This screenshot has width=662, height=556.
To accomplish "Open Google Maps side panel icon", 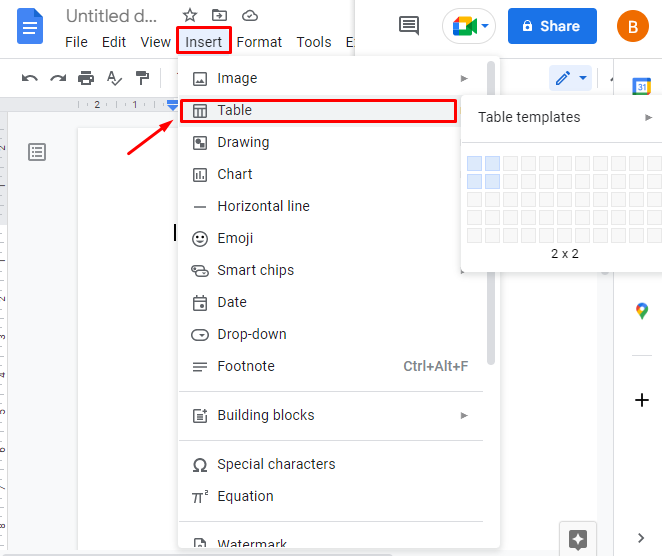I will pos(642,311).
